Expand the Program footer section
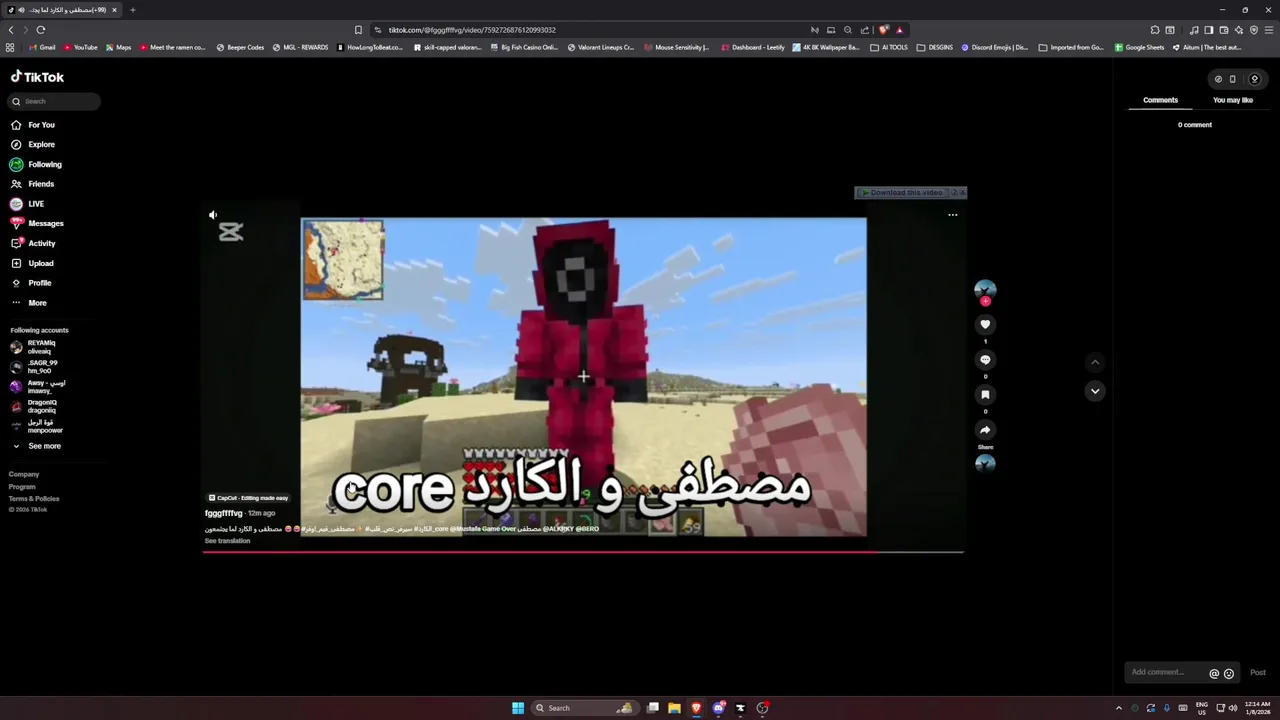1280x720 pixels. tap(22, 487)
